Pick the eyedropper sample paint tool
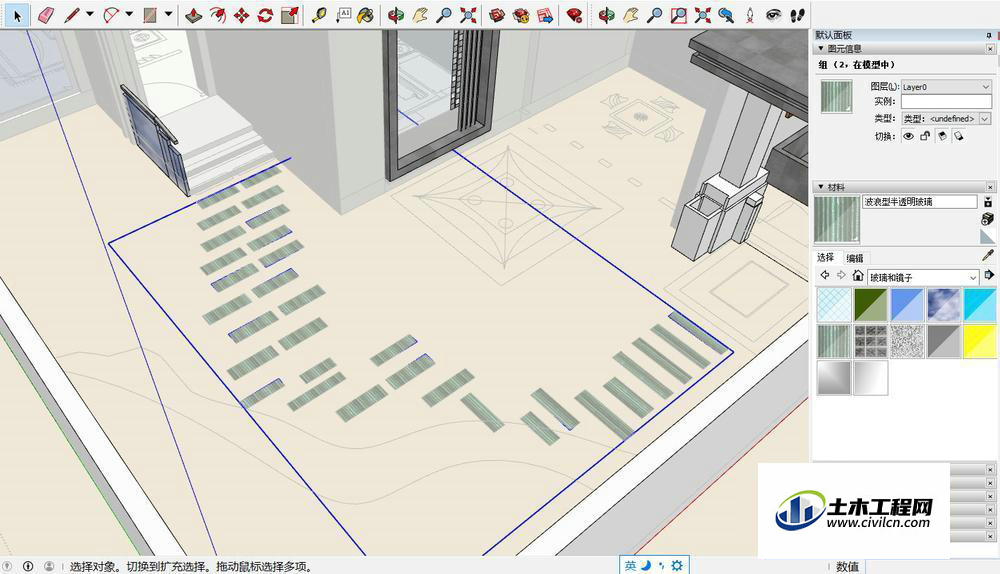The image size is (1000, 574). (988, 256)
